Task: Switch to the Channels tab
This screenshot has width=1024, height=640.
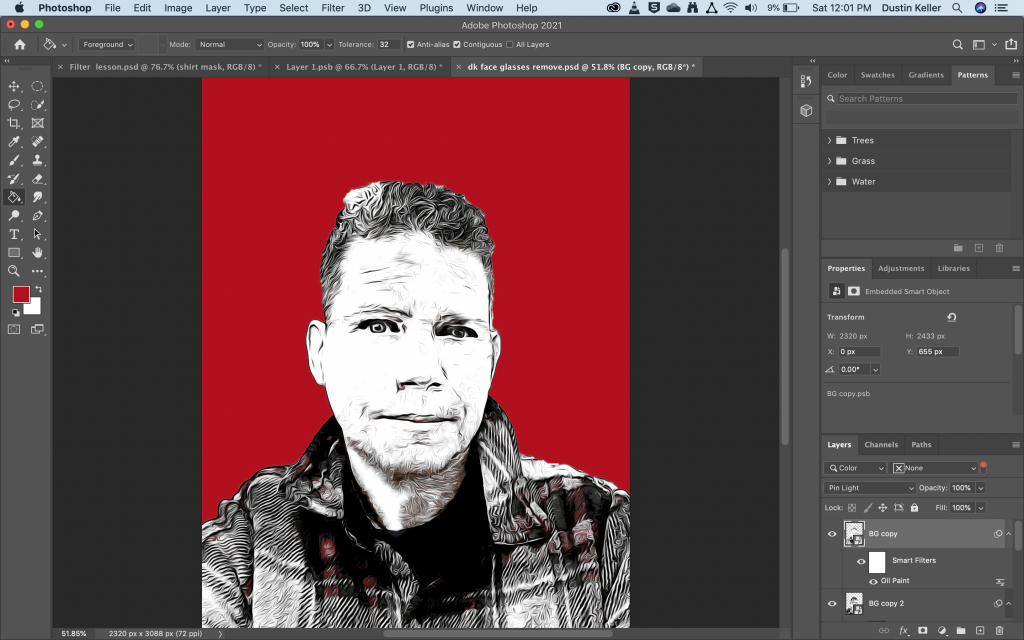Action: point(881,445)
